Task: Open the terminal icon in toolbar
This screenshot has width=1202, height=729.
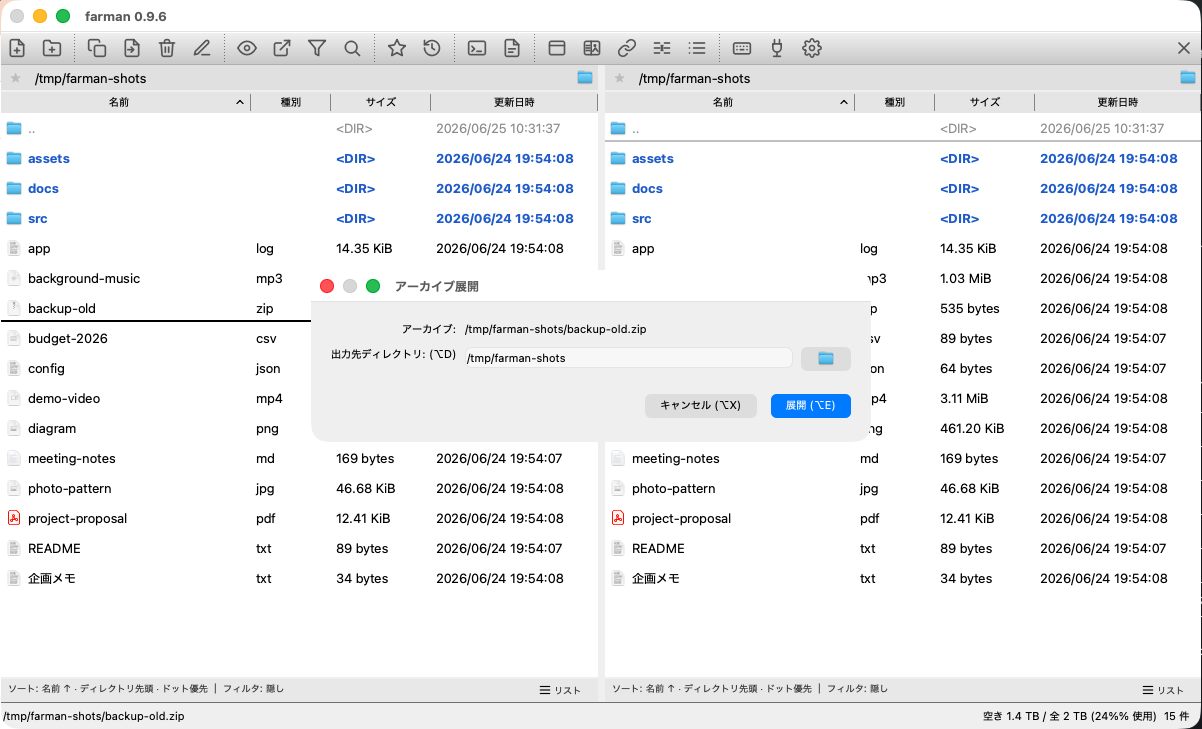Action: [x=477, y=48]
